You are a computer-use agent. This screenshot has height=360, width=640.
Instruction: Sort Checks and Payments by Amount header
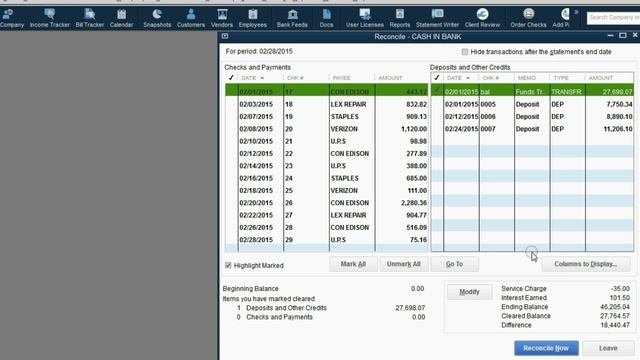point(402,78)
